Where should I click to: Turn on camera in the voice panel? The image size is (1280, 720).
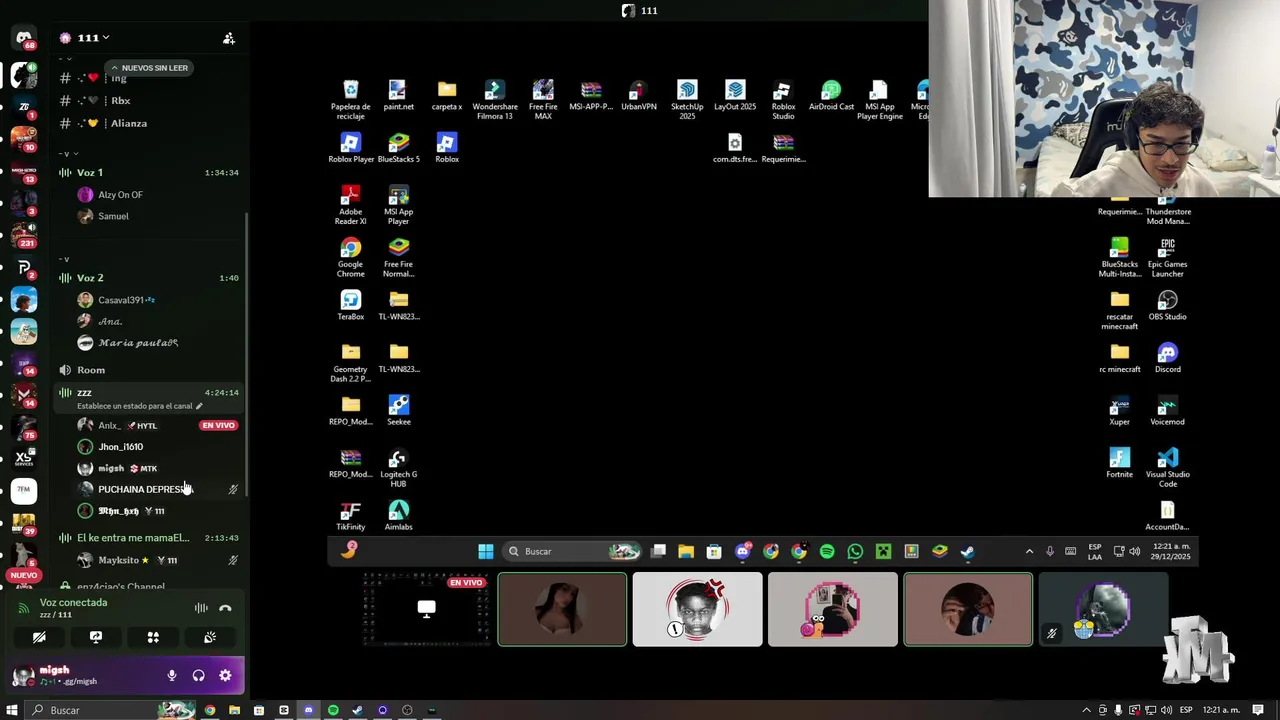(x=39, y=637)
